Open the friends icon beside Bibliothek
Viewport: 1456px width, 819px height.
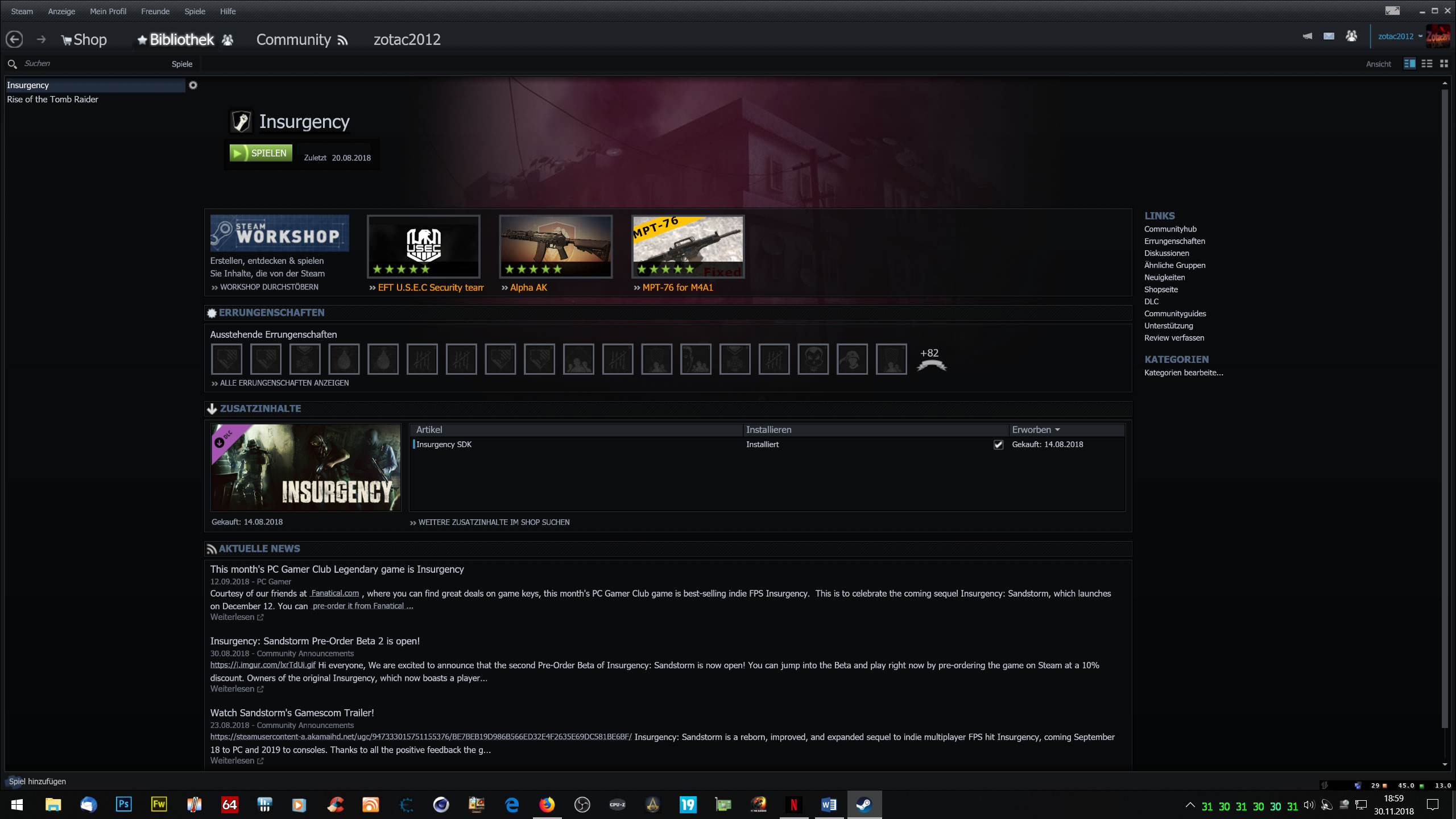click(x=227, y=40)
